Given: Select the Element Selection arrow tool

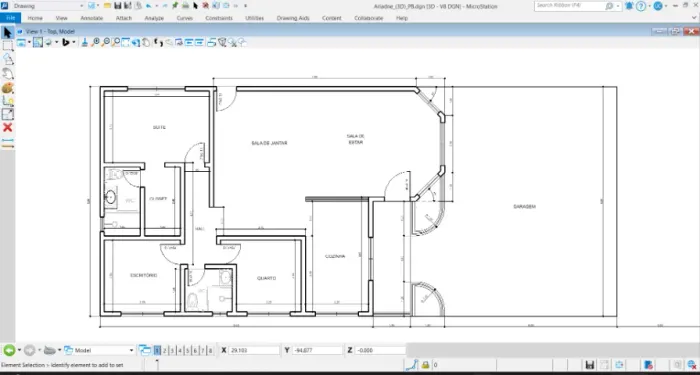Looking at the screenshot, I should [x=8, y=32].
